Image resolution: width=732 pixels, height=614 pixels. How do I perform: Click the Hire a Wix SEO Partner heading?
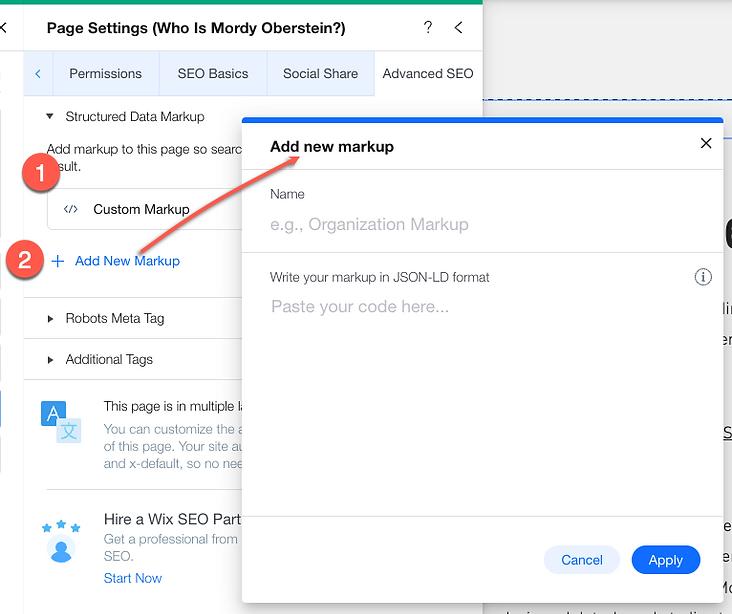coord(172,519)
